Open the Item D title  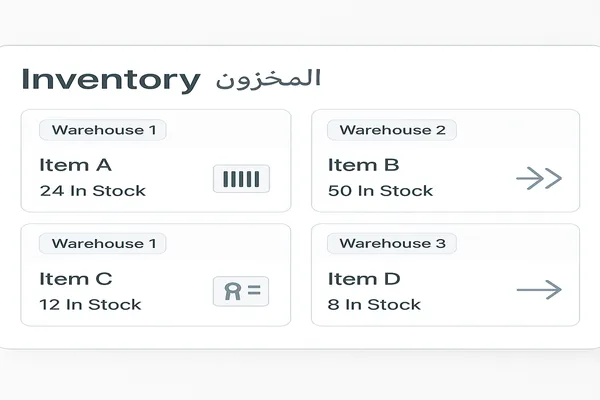pos(365,278)
